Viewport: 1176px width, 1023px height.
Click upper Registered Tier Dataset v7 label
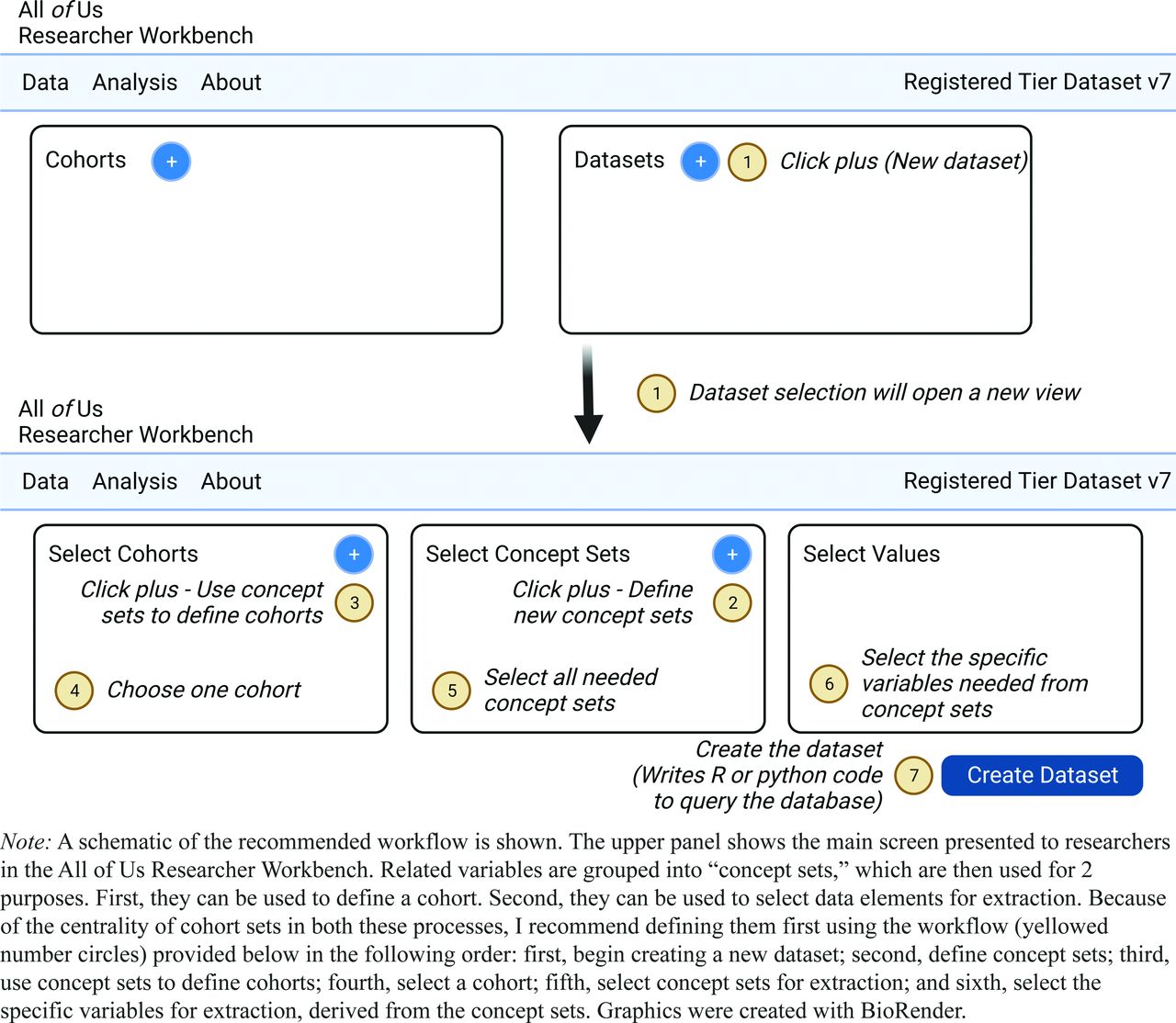coord(1037,82)
